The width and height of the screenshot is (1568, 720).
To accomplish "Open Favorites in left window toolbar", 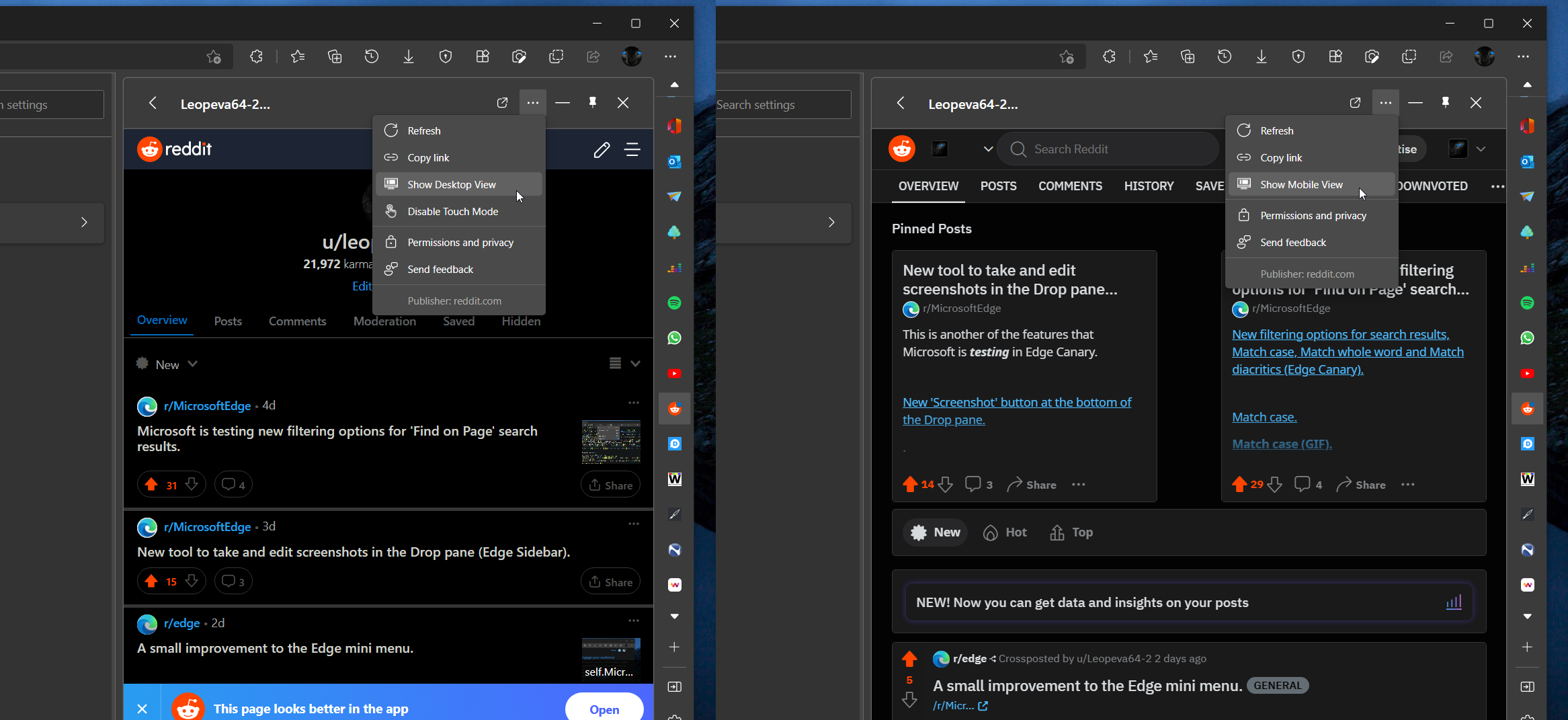I will [298, 56].
